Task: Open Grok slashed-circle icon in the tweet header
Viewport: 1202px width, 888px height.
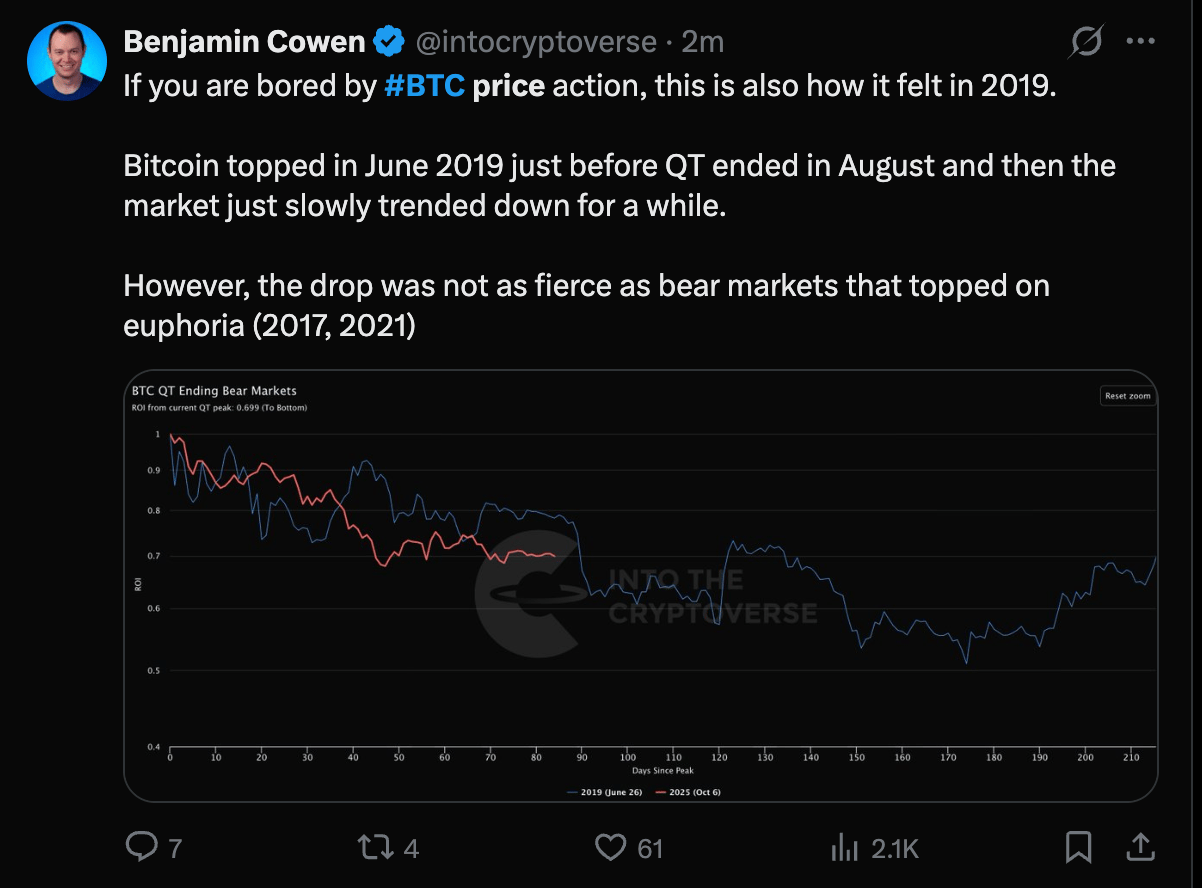Action: 1085,42
